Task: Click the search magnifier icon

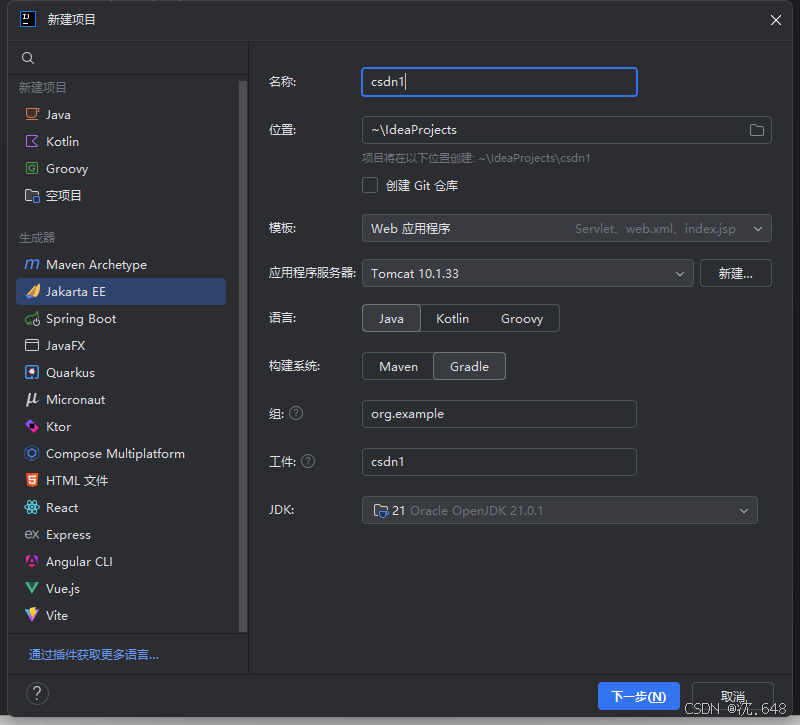Action: pos(28,58)
